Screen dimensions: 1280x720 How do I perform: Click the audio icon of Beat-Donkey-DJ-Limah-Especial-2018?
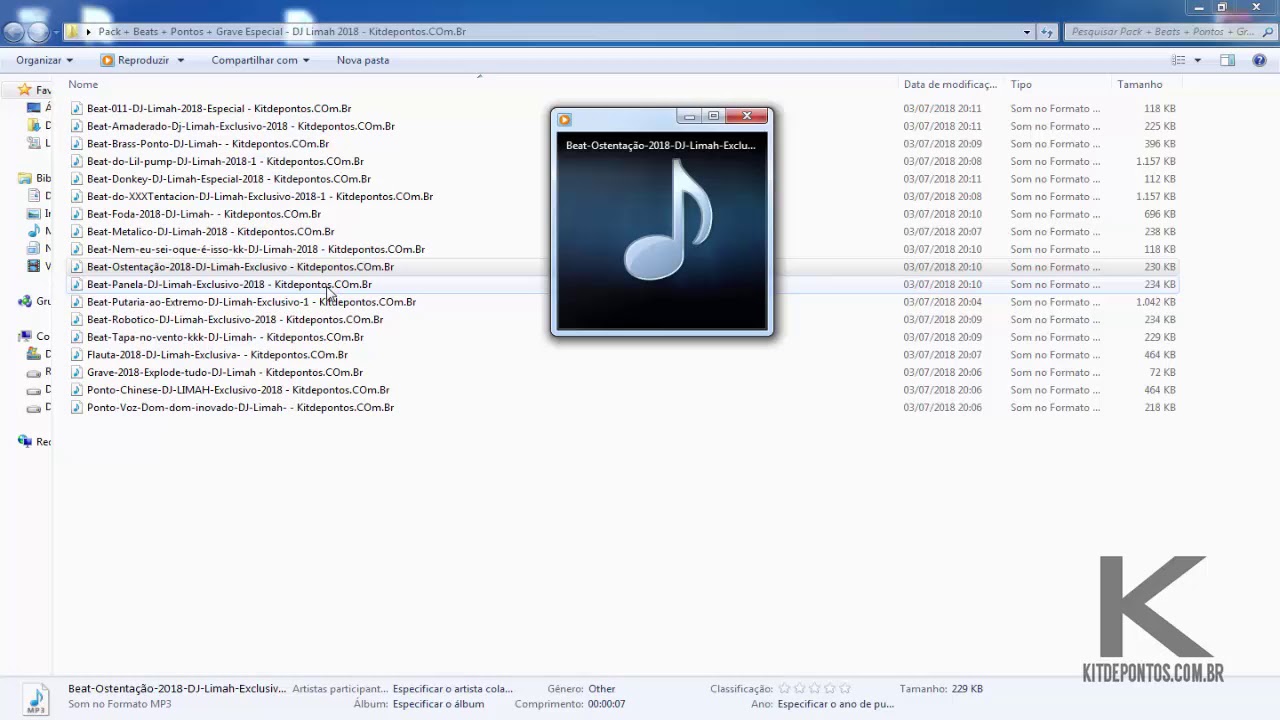(x=77, y=179)
